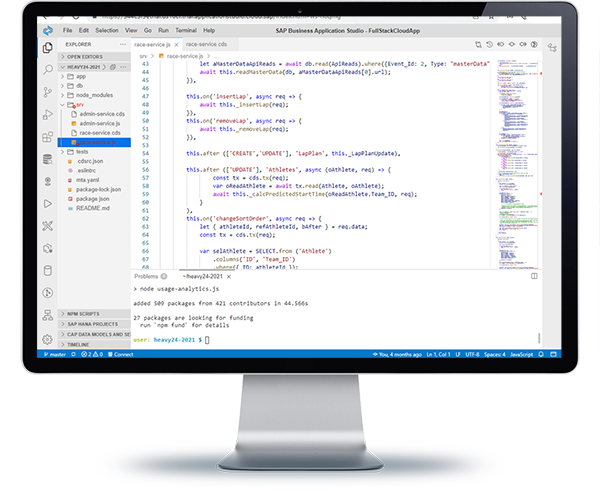The image size is (600, 490).
Task: Click the next revision arrow icon
Action: click(x=523, y=45)
